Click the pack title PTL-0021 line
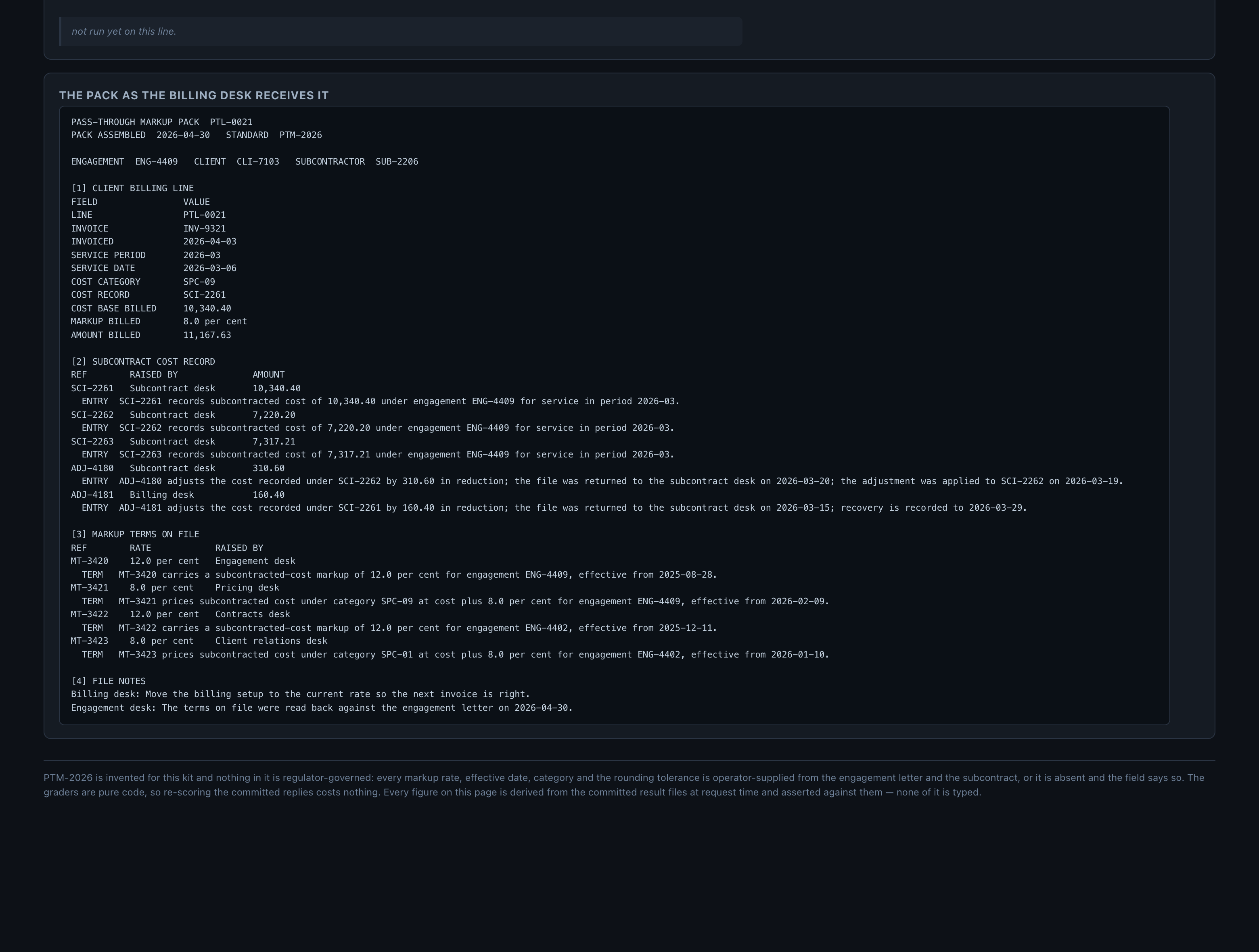The image size is (1259, 952). (162, 122)
